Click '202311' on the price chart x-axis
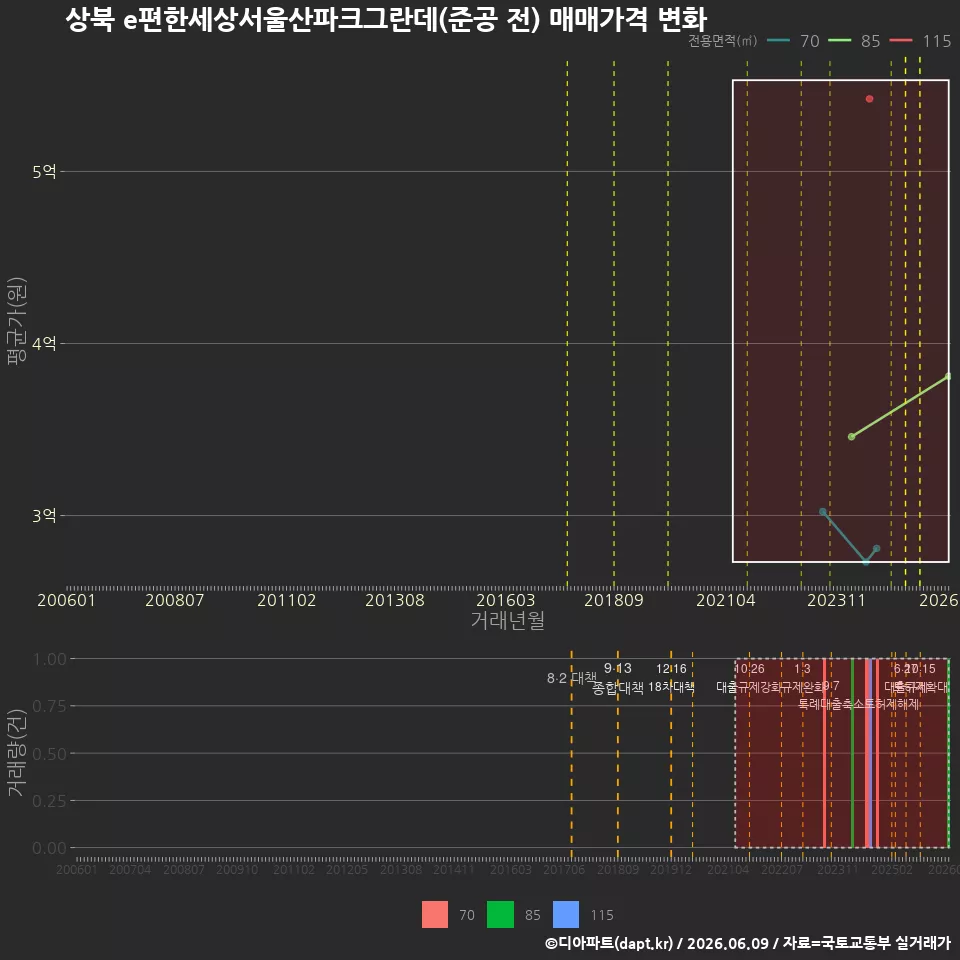 tap(836, 600)
